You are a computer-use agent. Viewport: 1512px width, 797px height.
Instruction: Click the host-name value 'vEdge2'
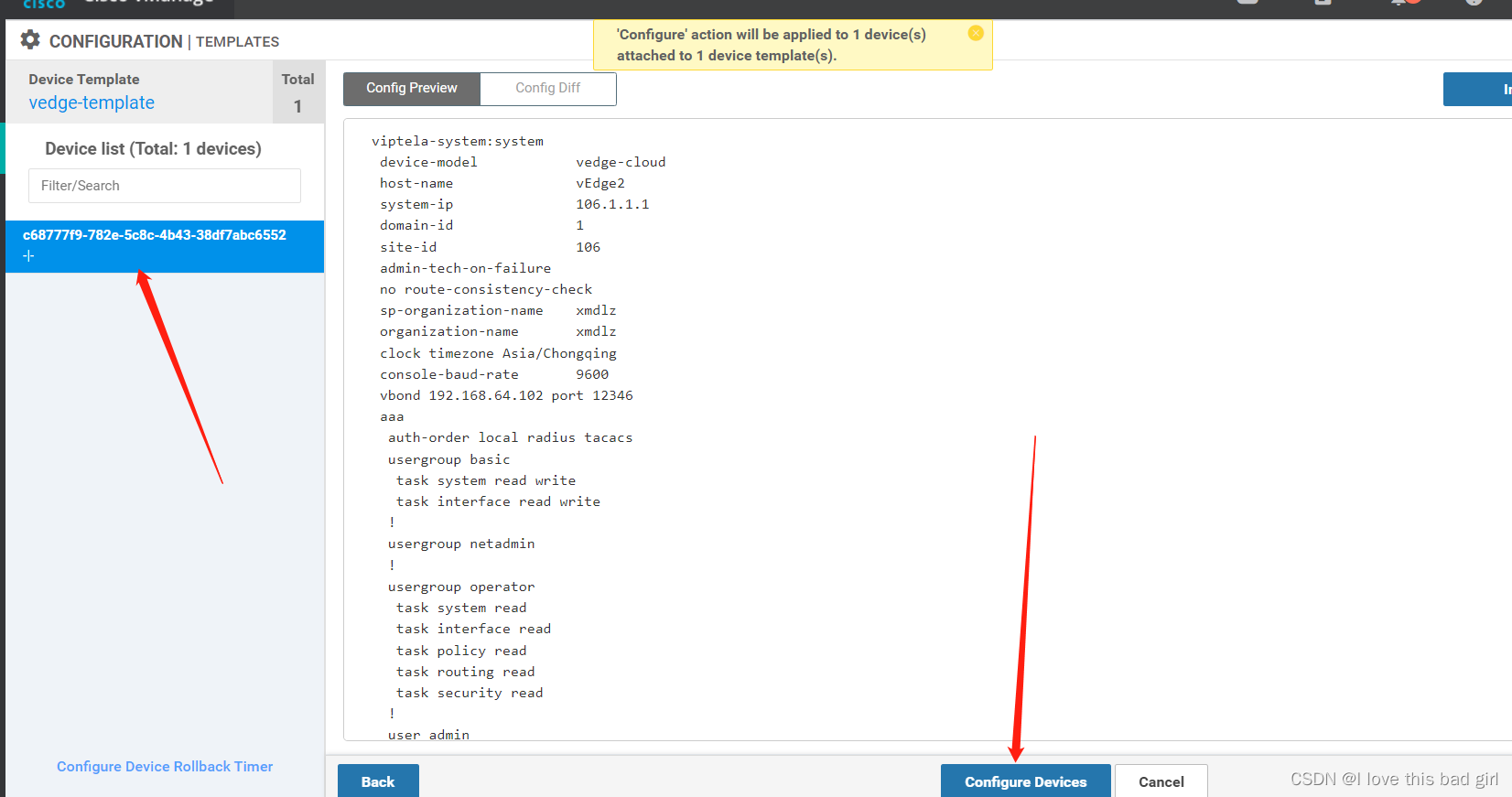pyautogui.click(x=600, y=183)
